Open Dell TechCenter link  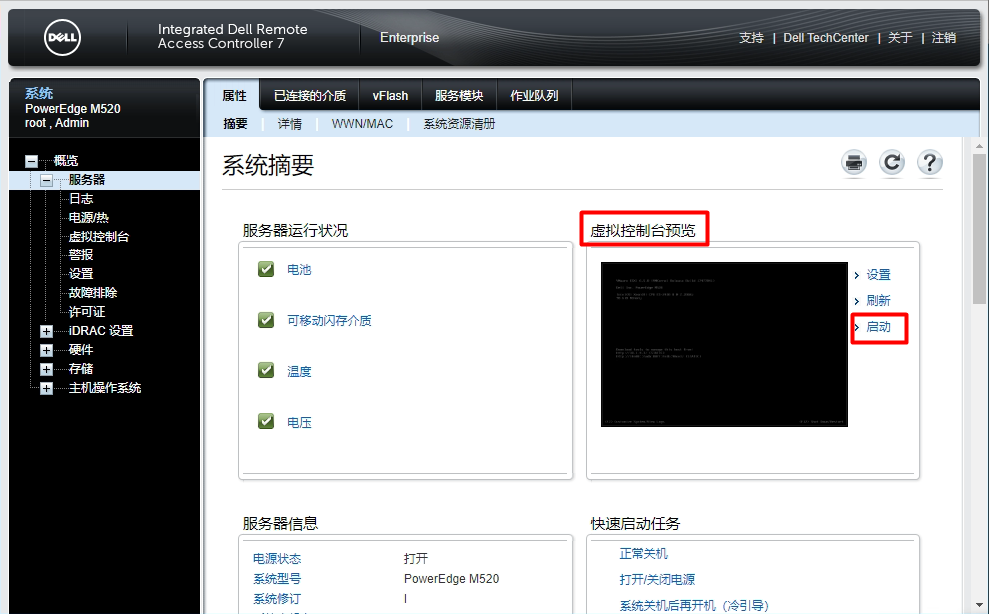(x=826, y=38)
